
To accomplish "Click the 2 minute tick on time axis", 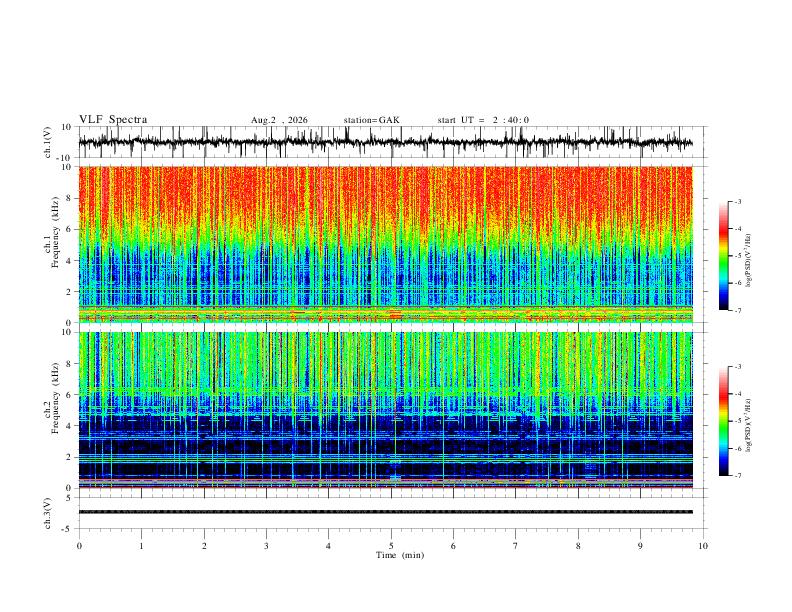I will (x=204, y=546).
